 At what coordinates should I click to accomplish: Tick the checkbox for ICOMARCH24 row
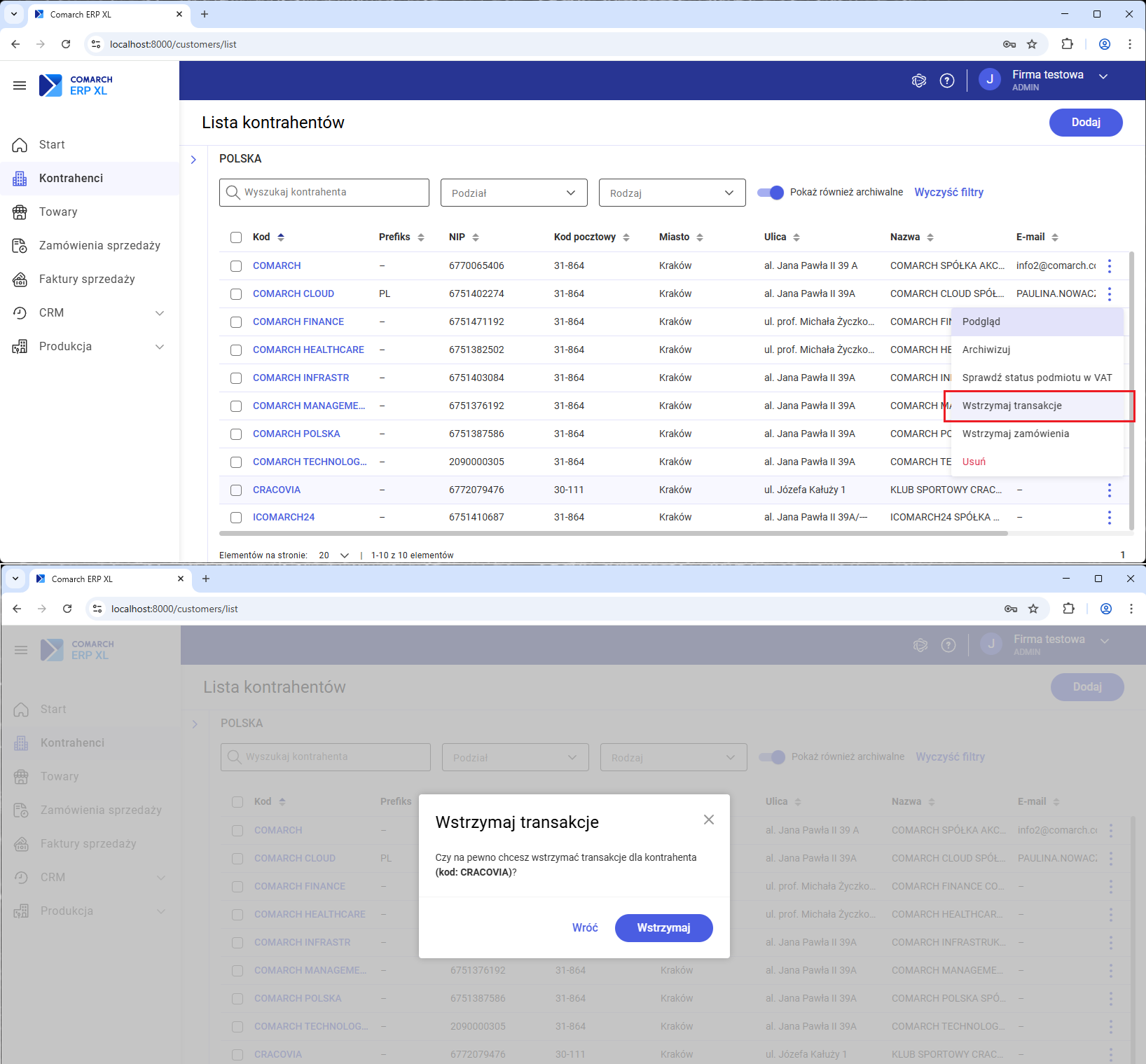236,518
